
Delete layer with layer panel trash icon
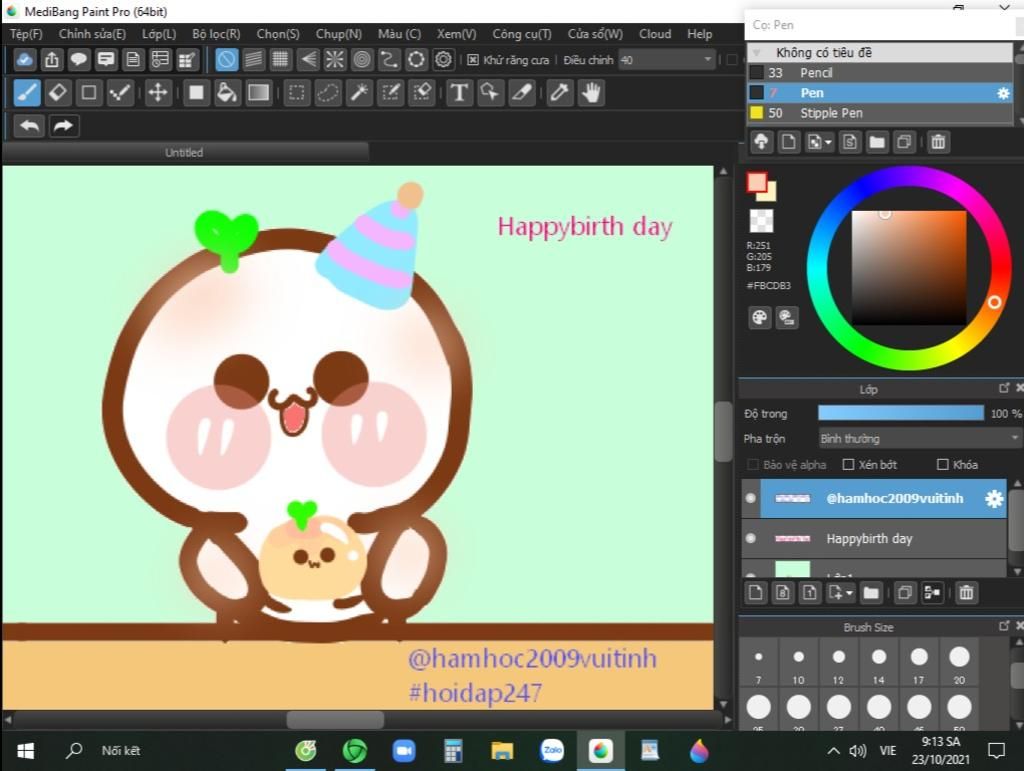click(967, 593)
